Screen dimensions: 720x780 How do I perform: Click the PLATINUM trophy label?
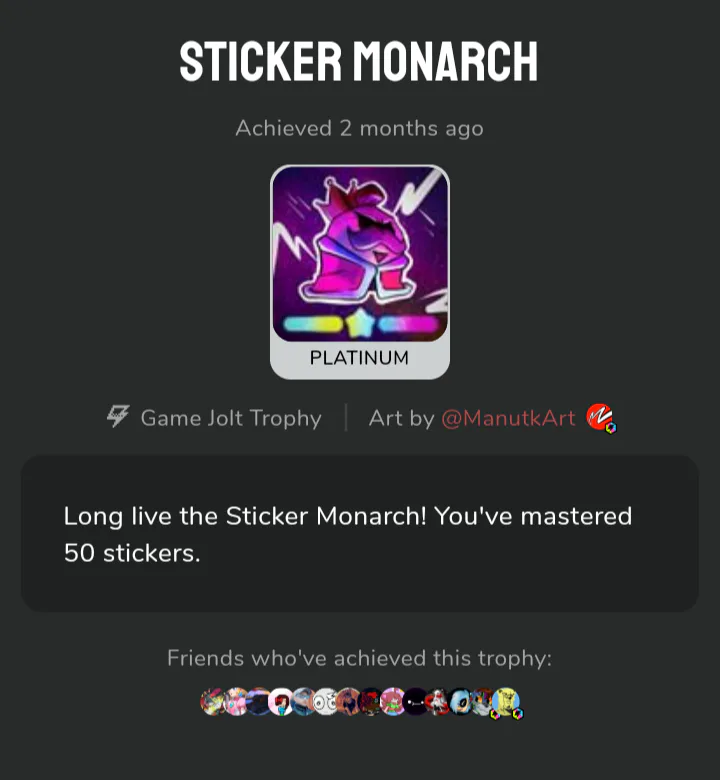[359, 358]
